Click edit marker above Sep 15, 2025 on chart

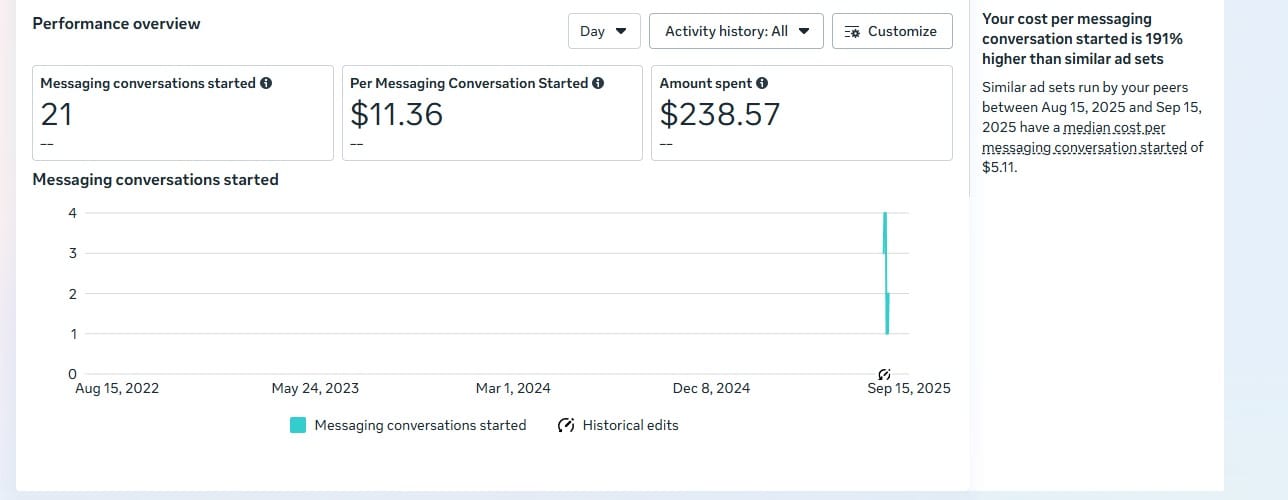884,374
